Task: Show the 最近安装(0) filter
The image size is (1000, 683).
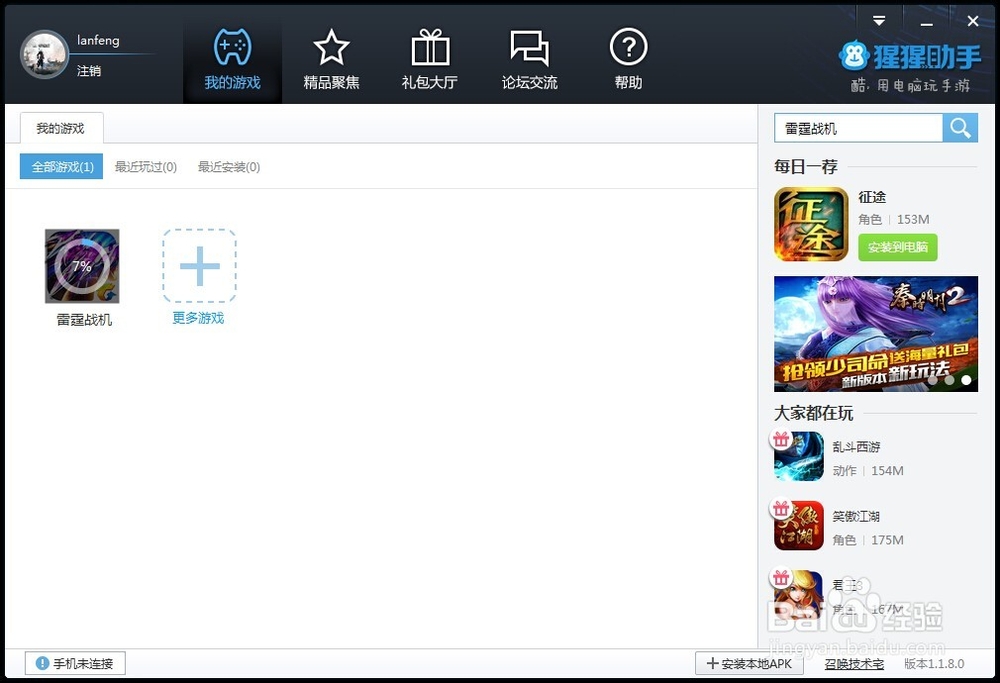Action: pos(229,167)
